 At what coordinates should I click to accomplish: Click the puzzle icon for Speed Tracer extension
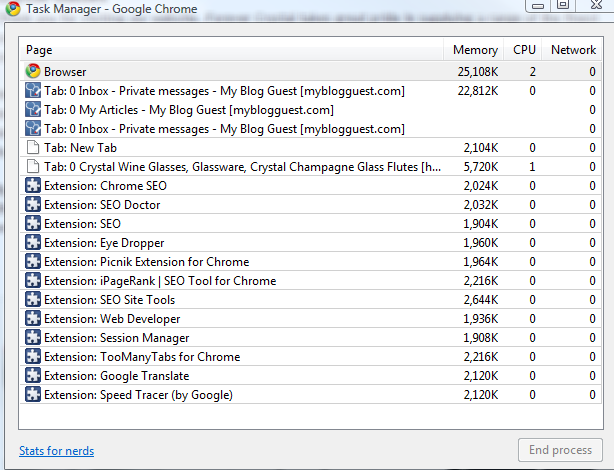click(33, 394)
